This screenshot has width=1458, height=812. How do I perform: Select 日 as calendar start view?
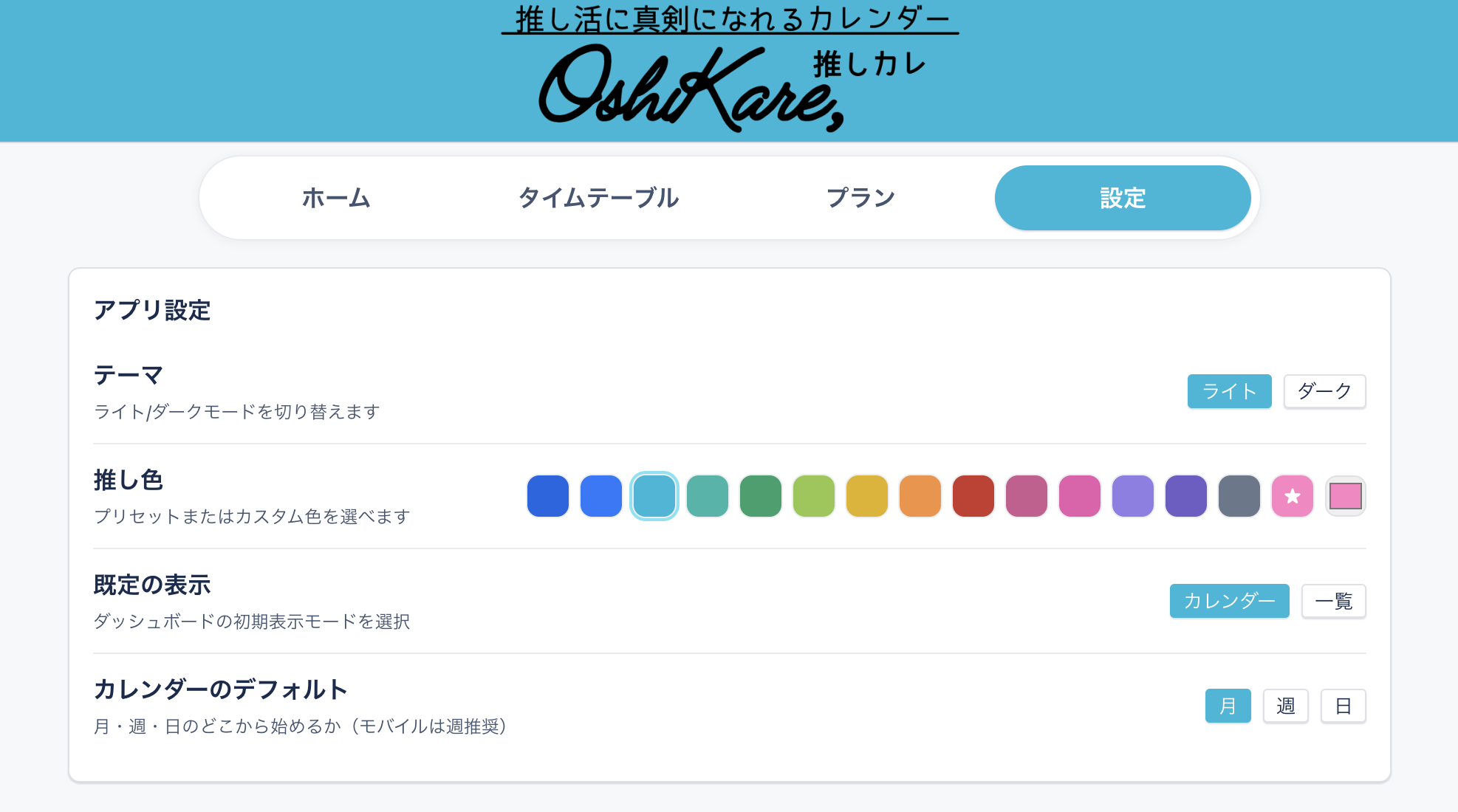click(x=1343, y=706)
